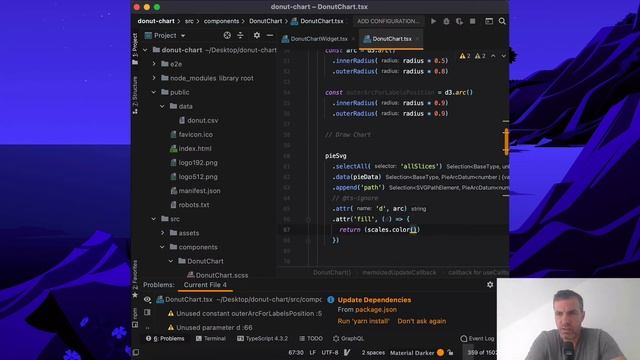Screen dimensions: 640x360
Task: Hide the Project panel with minus icon
Action: click(270, 36)
